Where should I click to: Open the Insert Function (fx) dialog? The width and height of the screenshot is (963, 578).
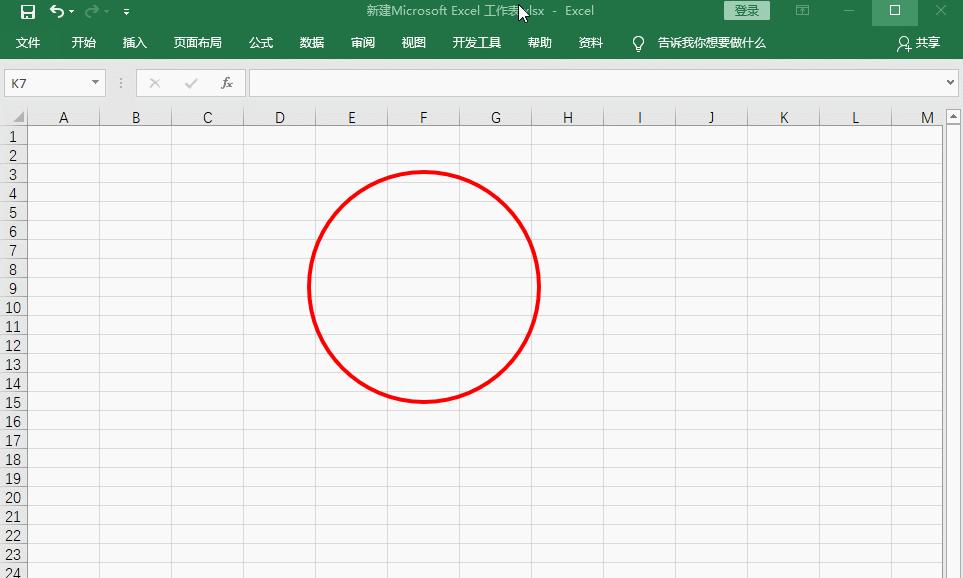coord(227,83)
